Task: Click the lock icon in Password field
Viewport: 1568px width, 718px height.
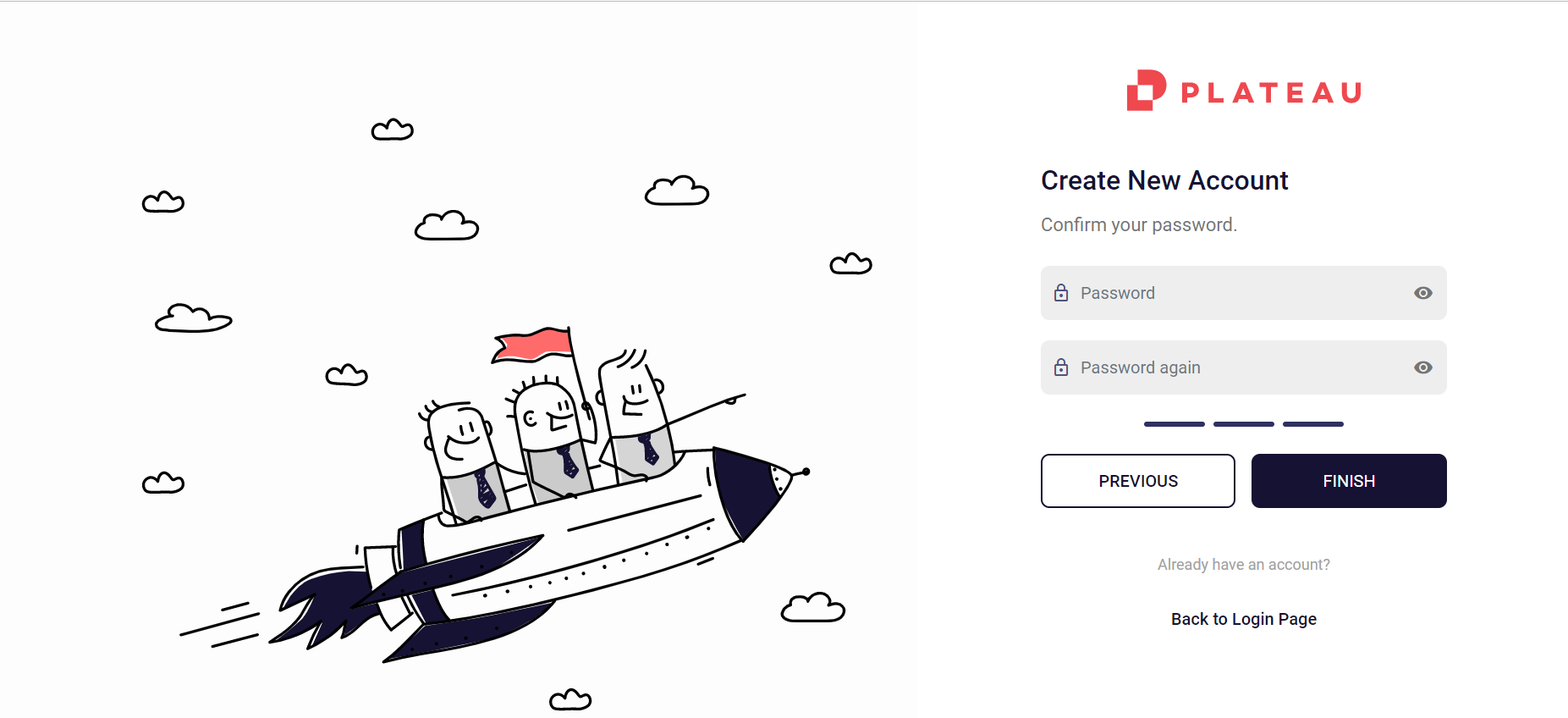Action: (x=1061, y=293)
